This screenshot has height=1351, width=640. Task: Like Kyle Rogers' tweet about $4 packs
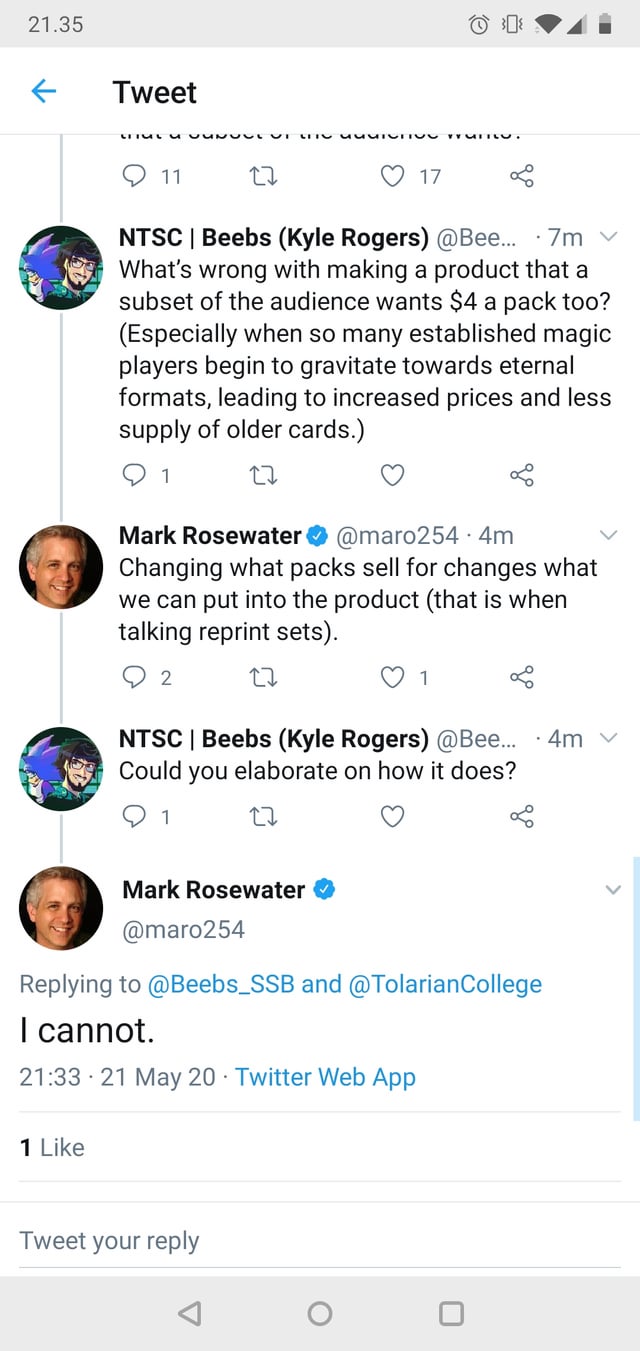click(393, 475)
